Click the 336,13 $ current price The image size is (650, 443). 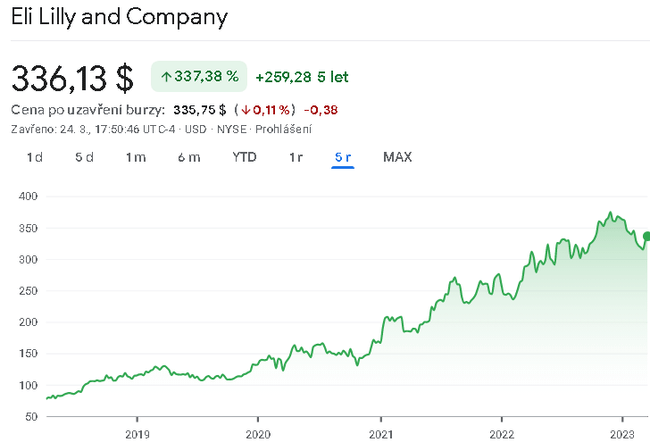(72, 76)
